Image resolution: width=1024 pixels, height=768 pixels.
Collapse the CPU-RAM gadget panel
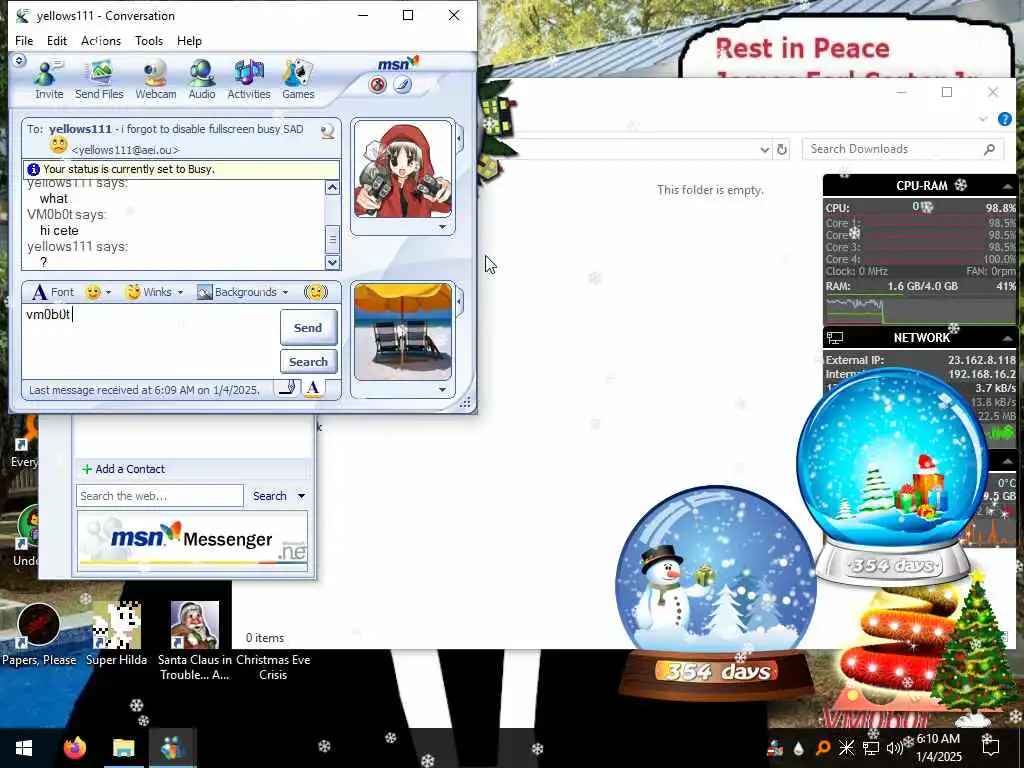pos(1007,186)
